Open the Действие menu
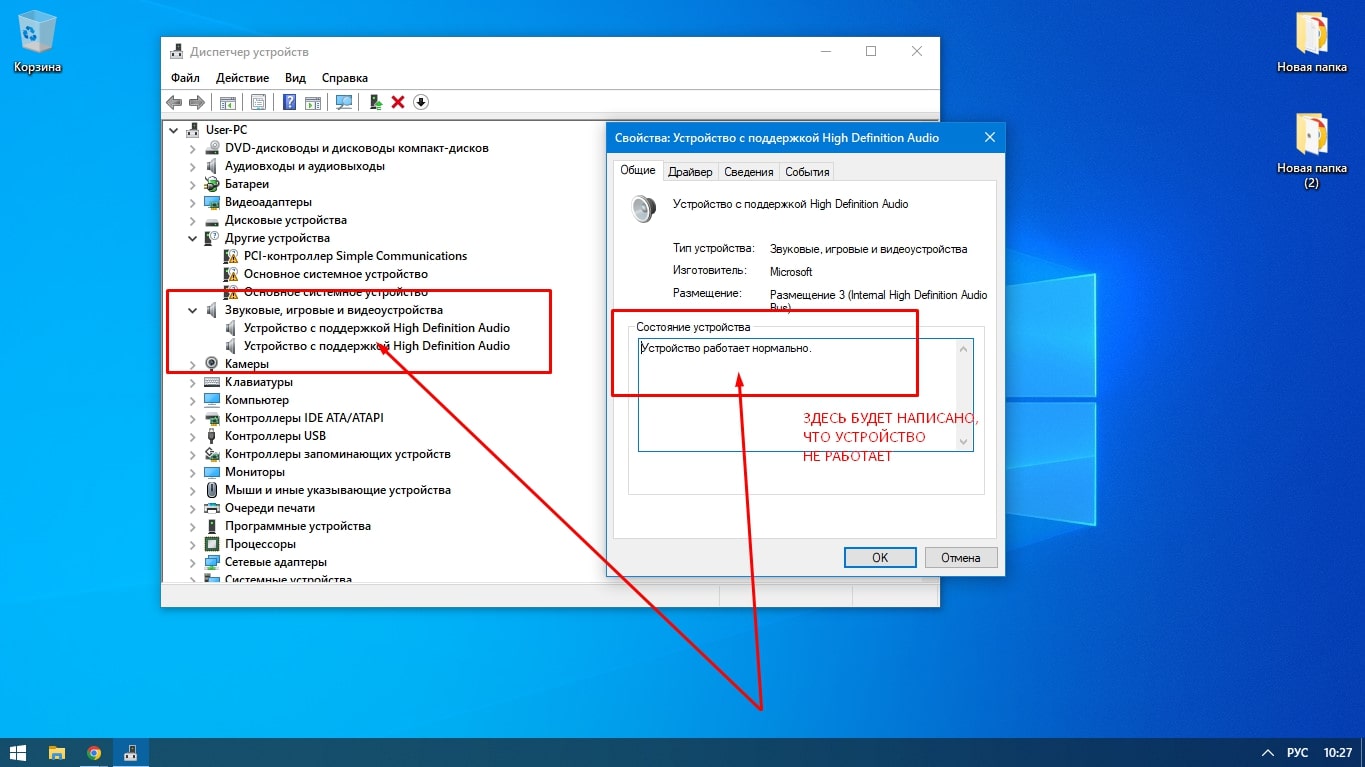 pos(242,78)
